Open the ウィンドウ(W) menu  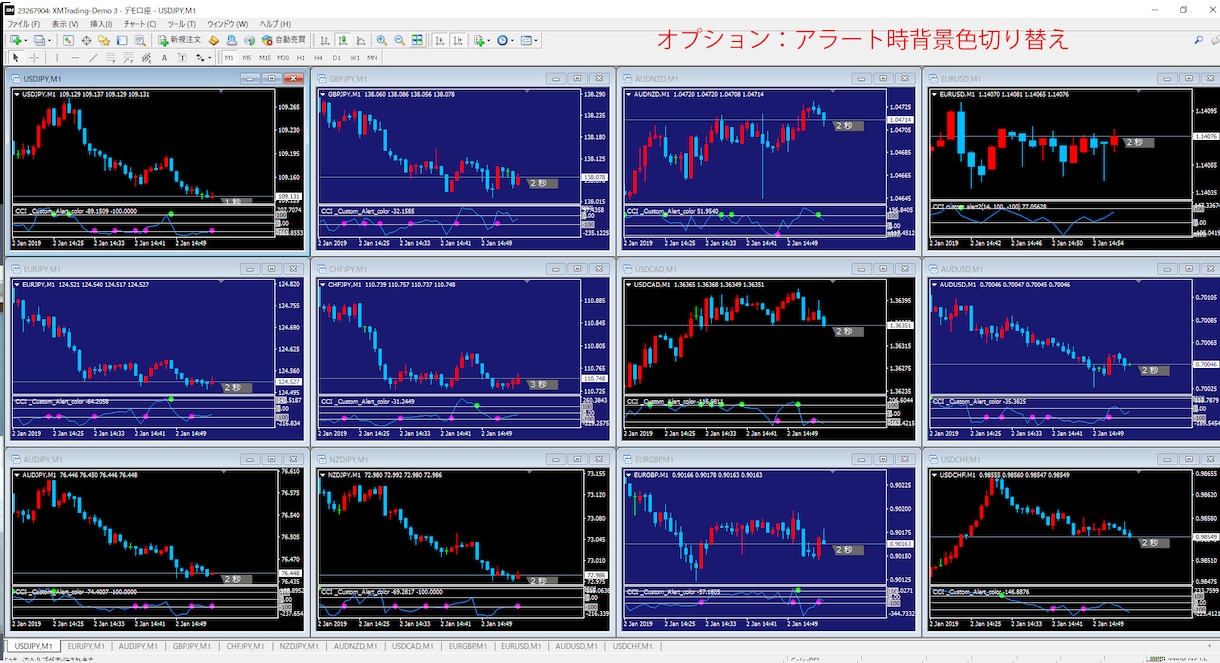[x=228, y=23]
